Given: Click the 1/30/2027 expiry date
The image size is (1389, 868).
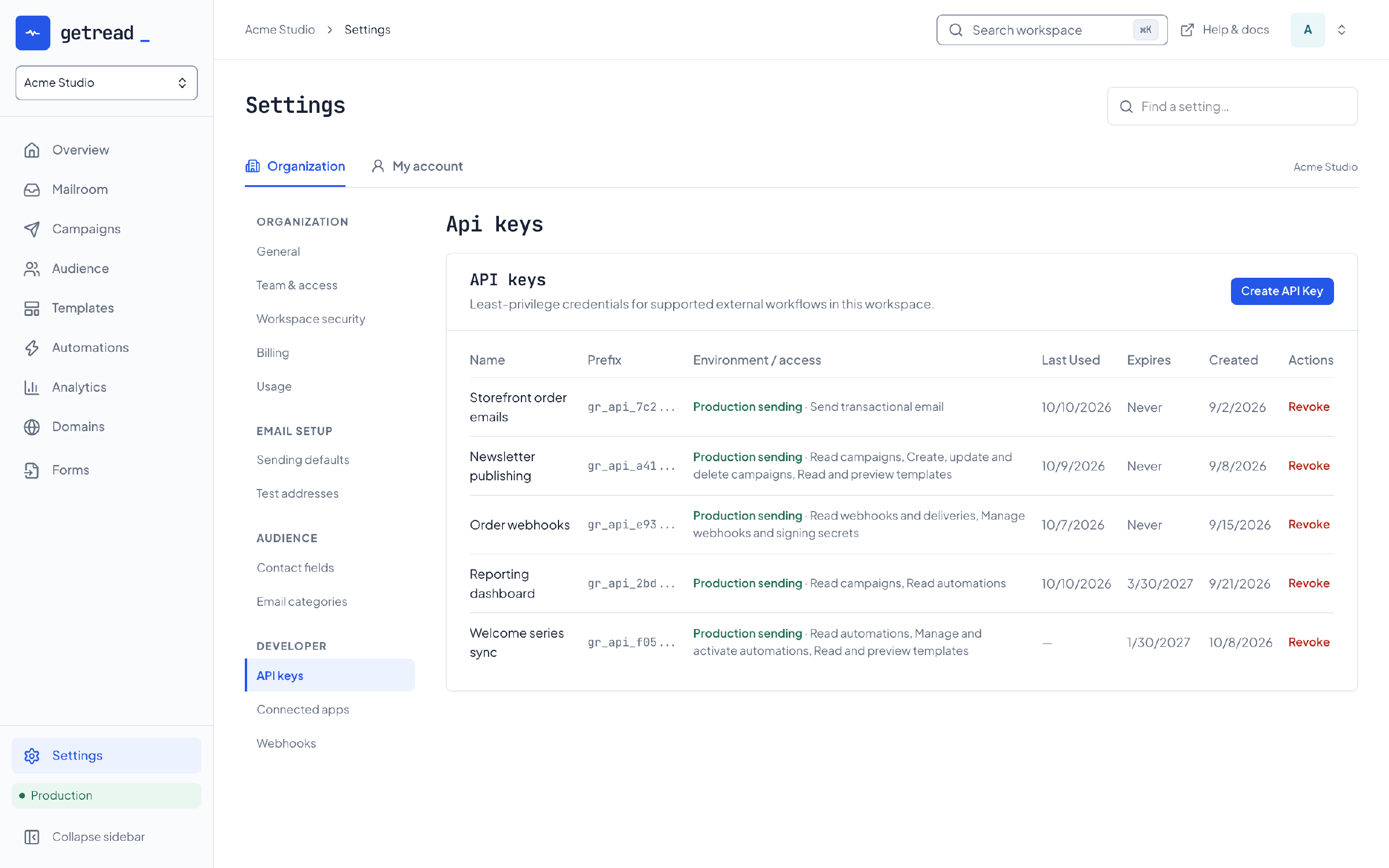Looking at the screenshot, I should coord(1158,642).
